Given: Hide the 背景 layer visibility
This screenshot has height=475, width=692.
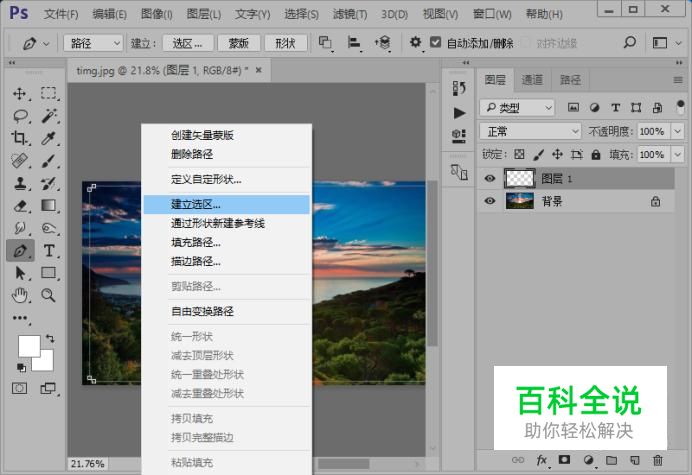Looking at the screenshot, I should pos(490,201).
